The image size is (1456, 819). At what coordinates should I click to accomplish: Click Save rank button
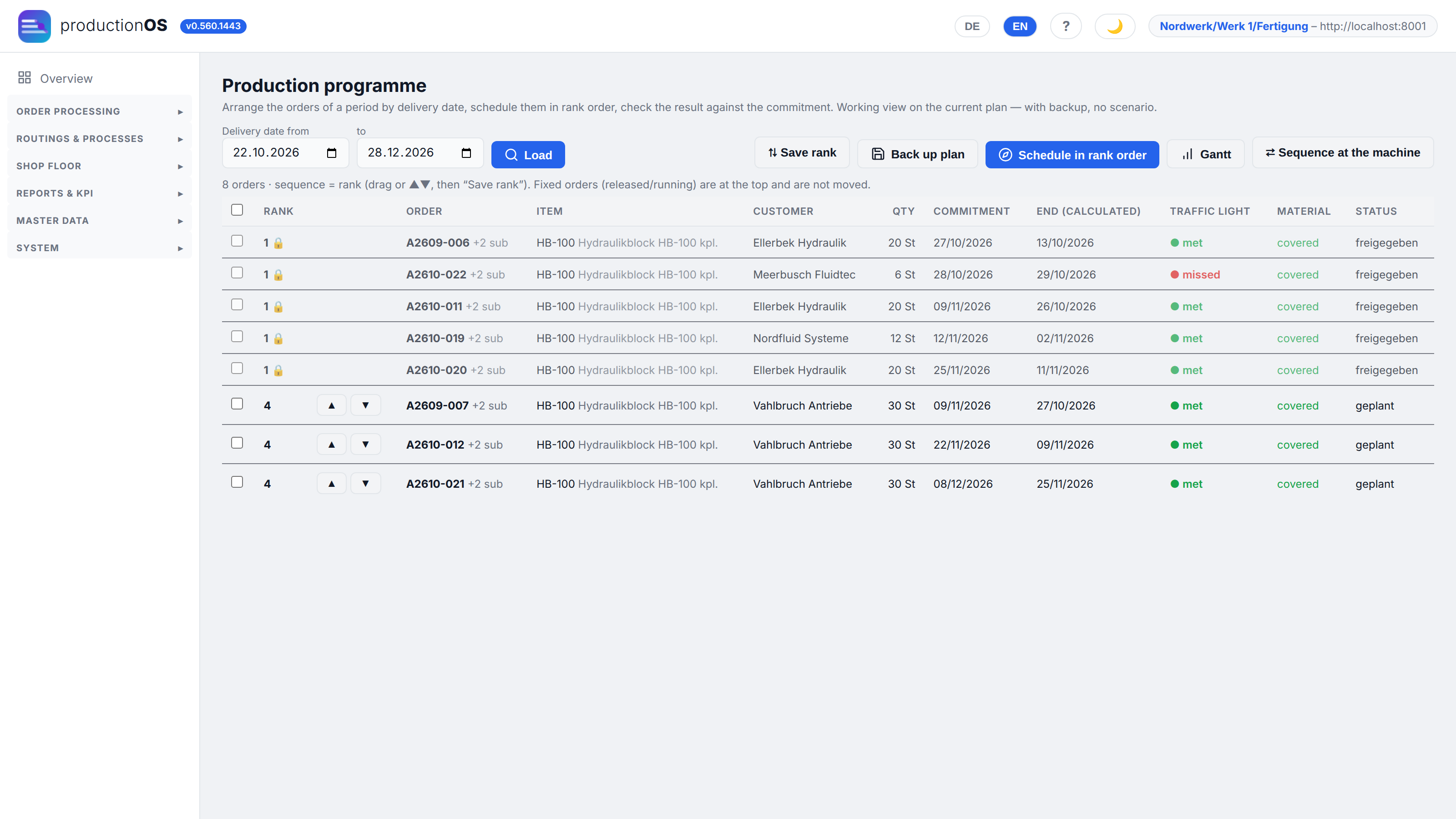[x=802, y=152]
